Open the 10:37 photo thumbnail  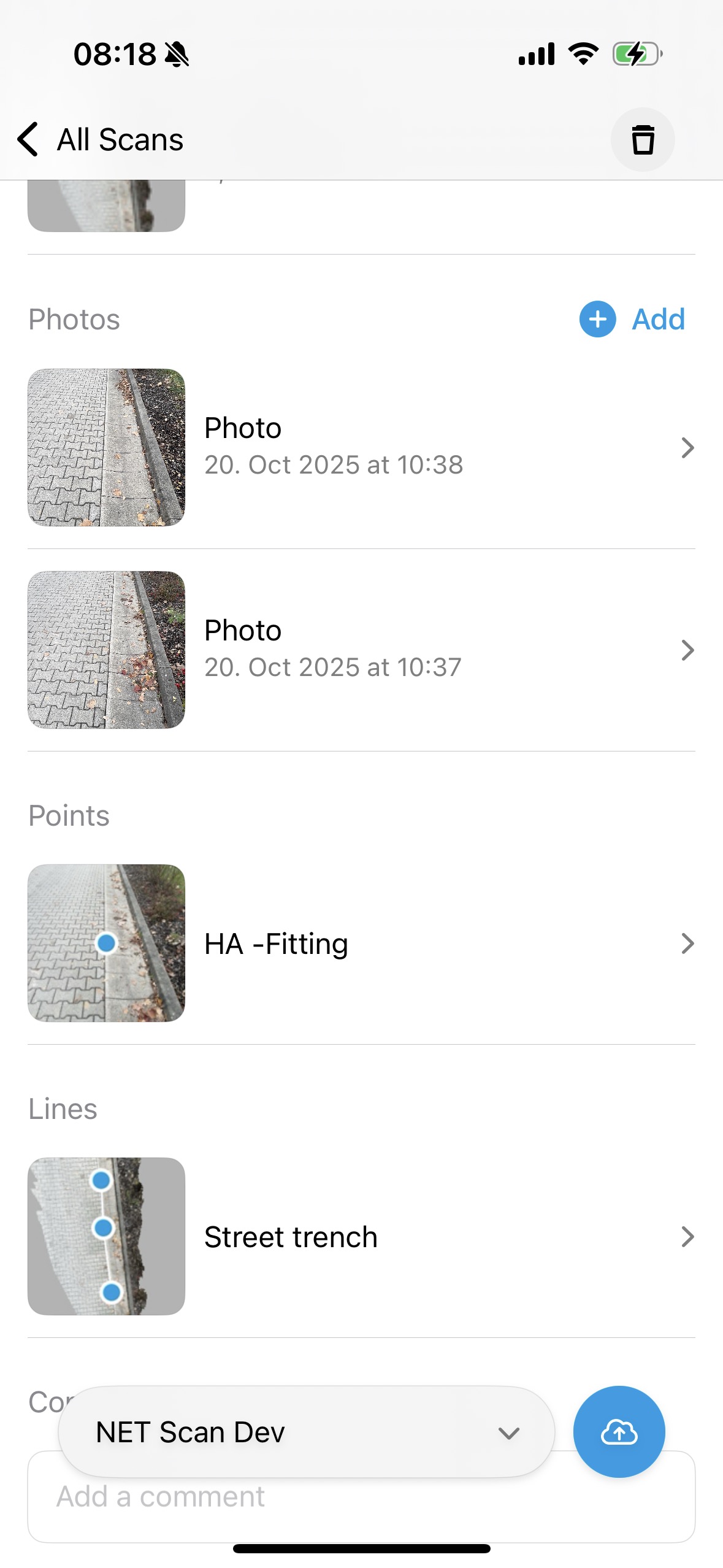coord(106,650)
